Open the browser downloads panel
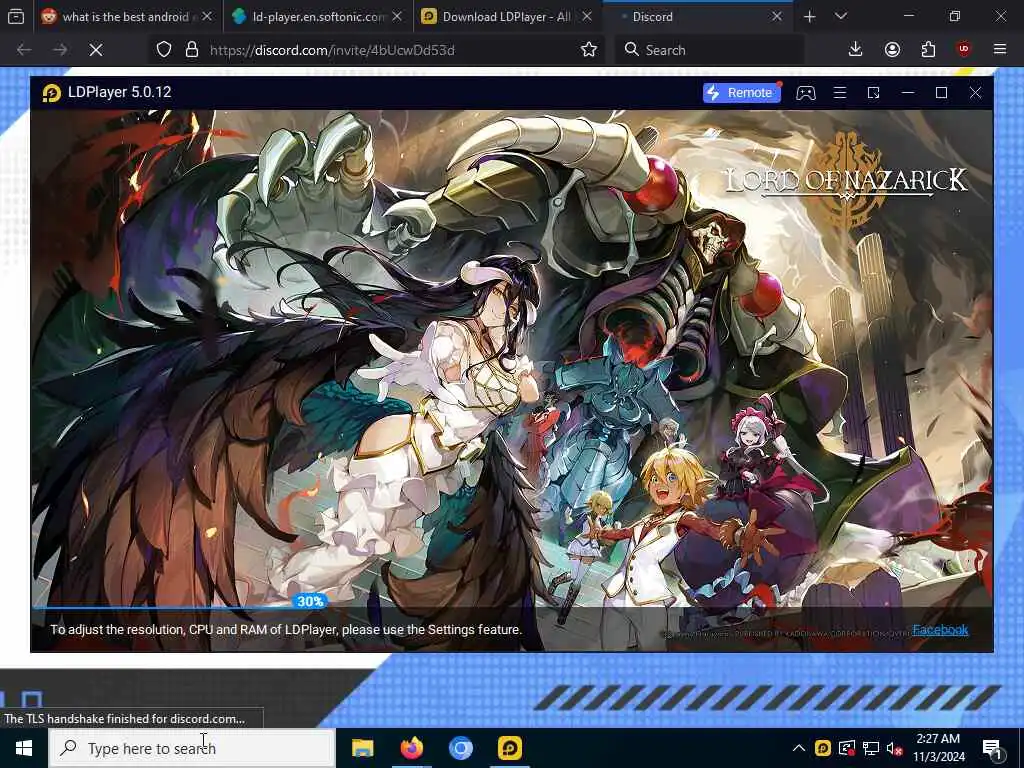This screenshot has height=768, width=1024. 855,50
